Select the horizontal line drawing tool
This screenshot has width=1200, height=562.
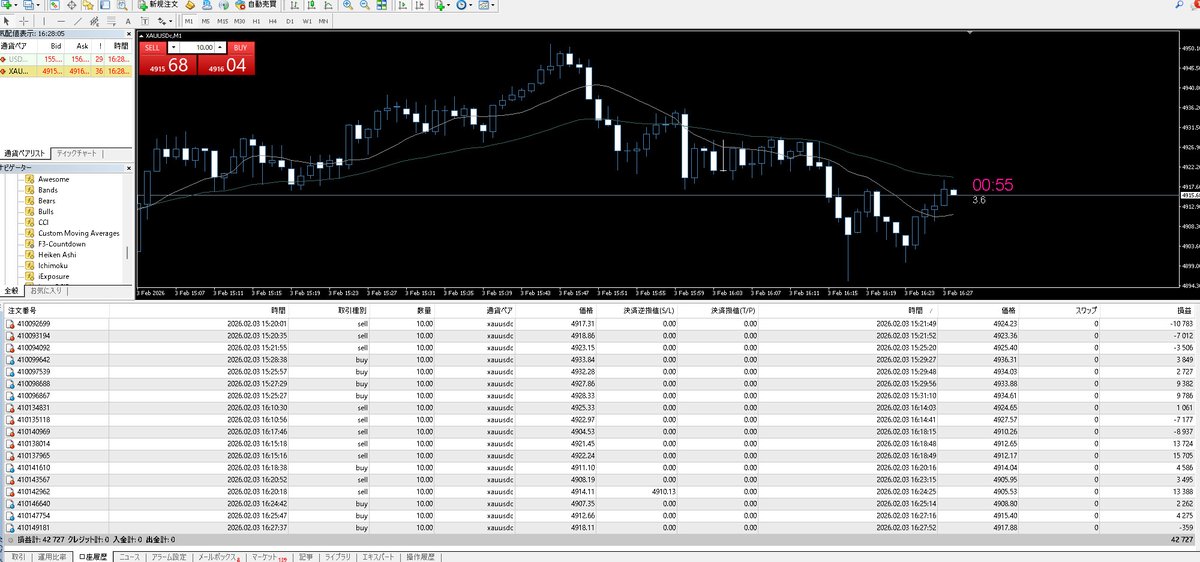(61, 21)
